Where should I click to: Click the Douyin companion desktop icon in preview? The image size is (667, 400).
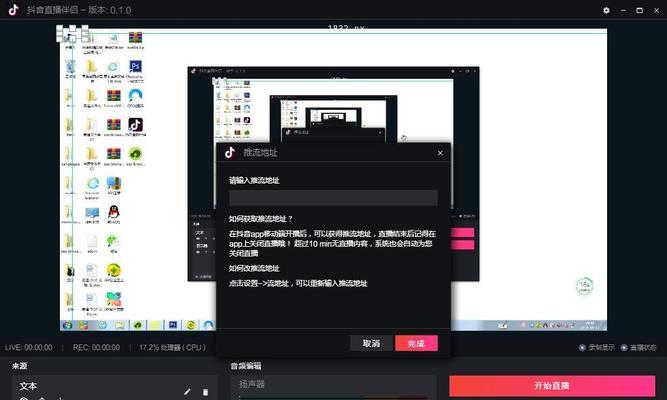(135, 125)
